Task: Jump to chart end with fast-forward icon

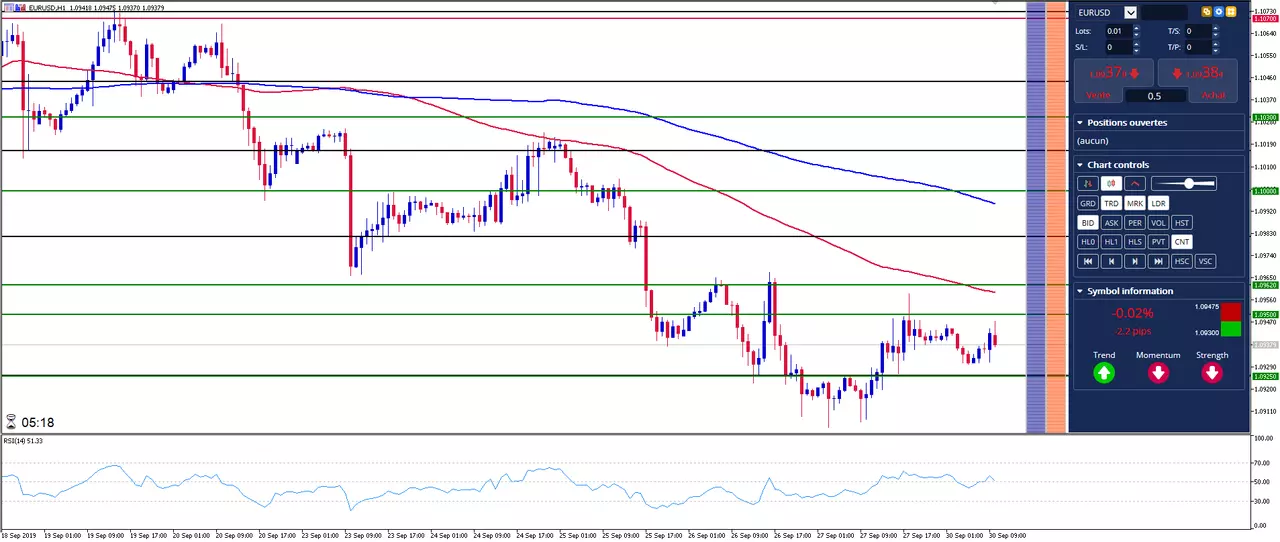Action: 1158,261
